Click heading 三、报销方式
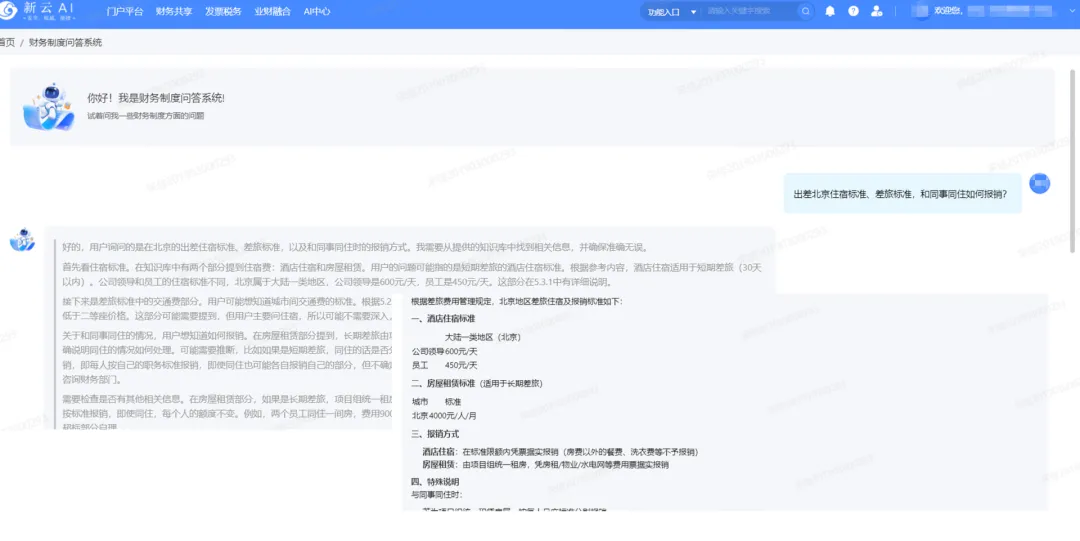This screenshot has height=541, width=1080. click(x=435, y=434)
